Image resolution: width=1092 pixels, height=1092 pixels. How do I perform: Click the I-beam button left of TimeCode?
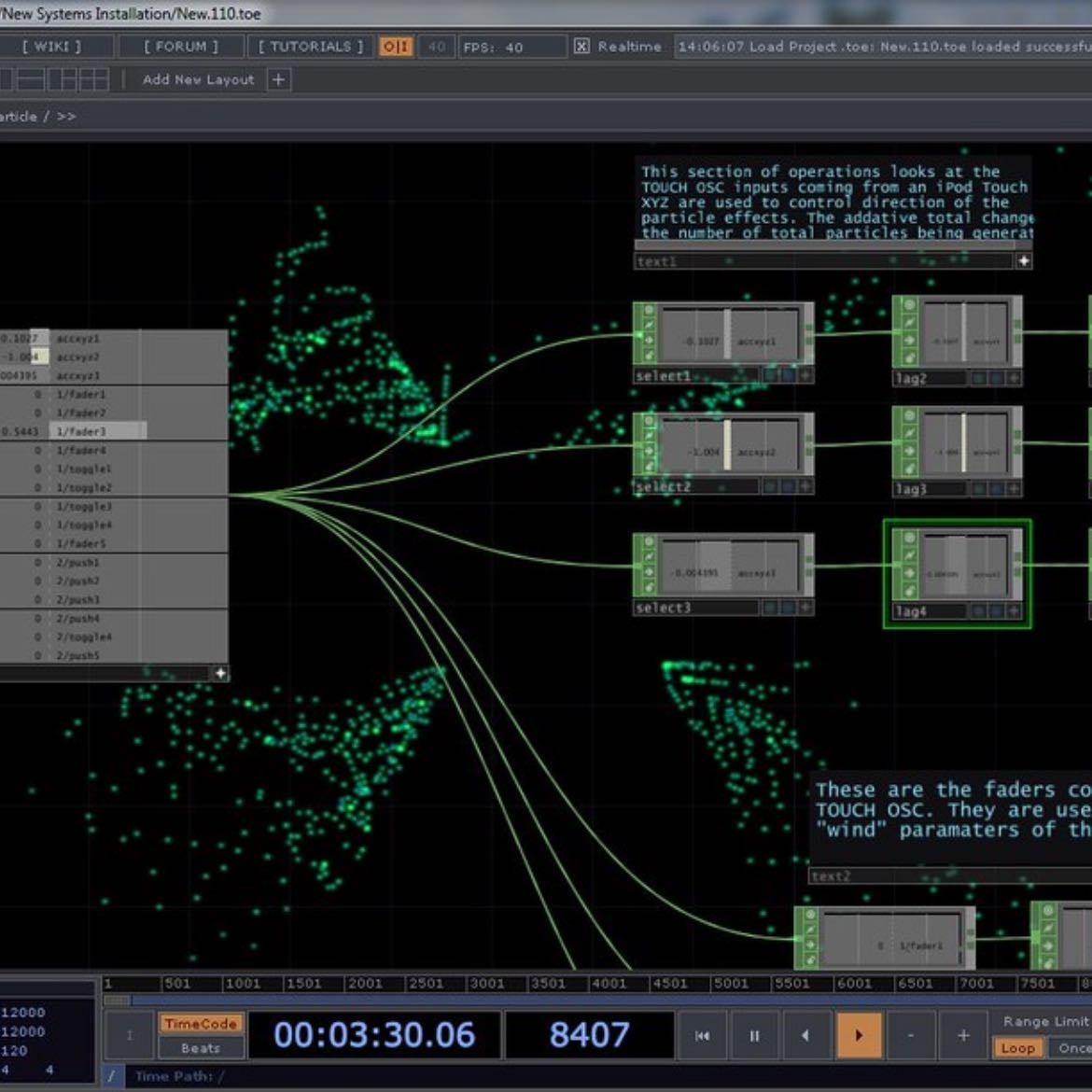129,1036
